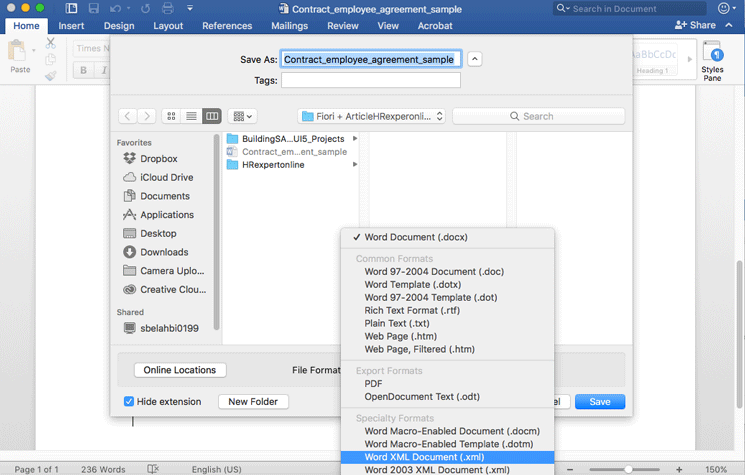745x475 pixels.
Task: Toggle the Hide extension checkbox
Action: [x=129, y=401]
